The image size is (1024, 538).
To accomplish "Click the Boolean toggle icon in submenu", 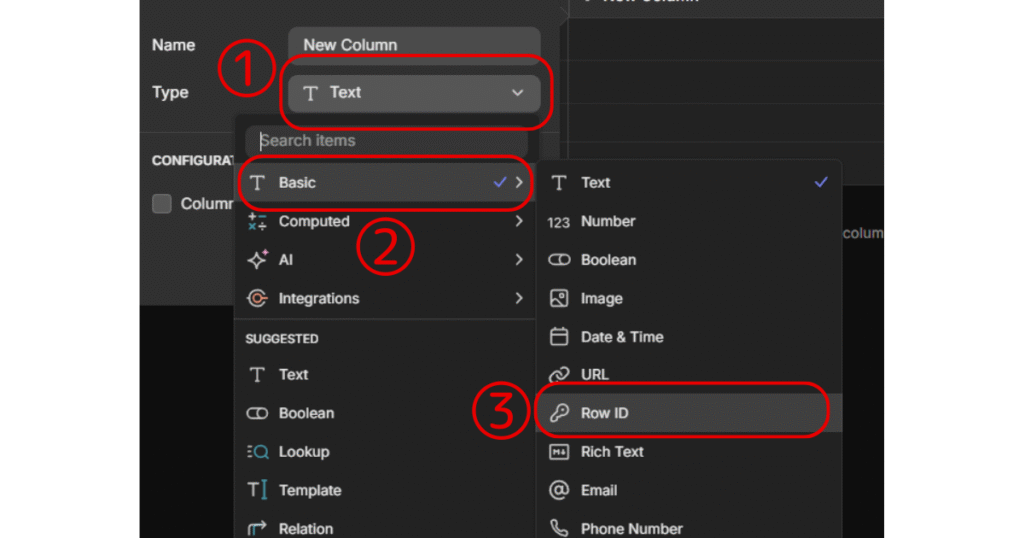I will click(x=559, y=260).
